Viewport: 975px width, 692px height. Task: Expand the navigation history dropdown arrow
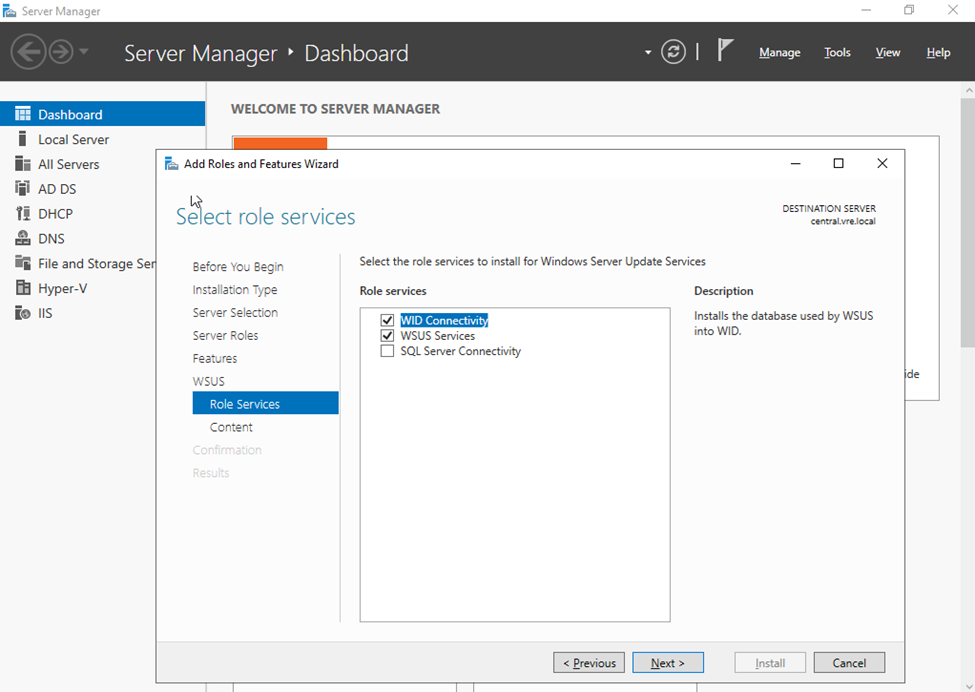[84, 52]
